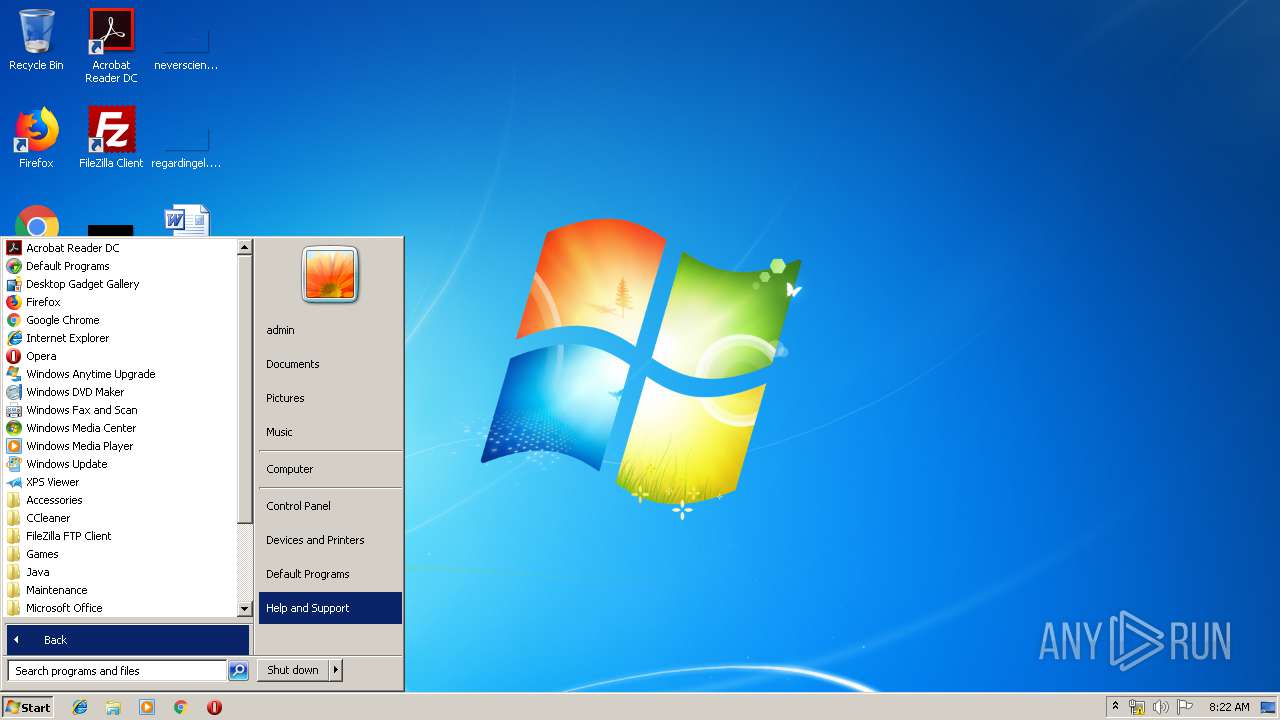Screen dimensions: 1280x720
Task: Click the search magnifier button
Action: pyautogui.click(x=238, y=671)
